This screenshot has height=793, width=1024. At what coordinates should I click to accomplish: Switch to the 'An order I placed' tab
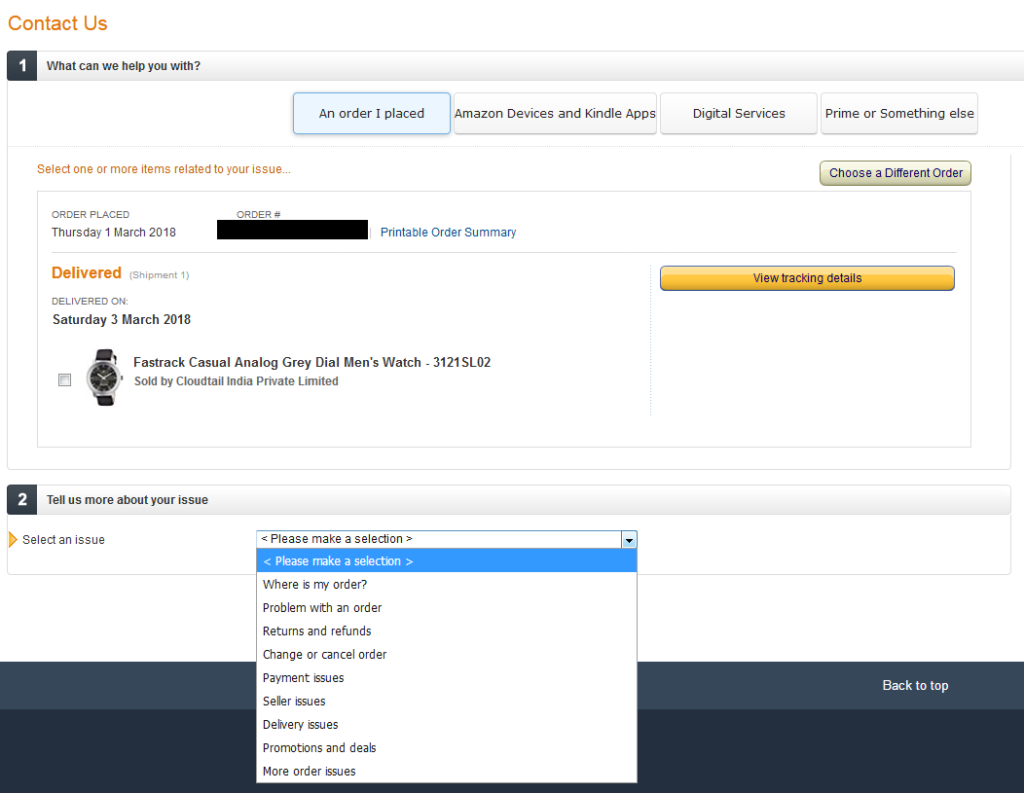click(371, 113)
